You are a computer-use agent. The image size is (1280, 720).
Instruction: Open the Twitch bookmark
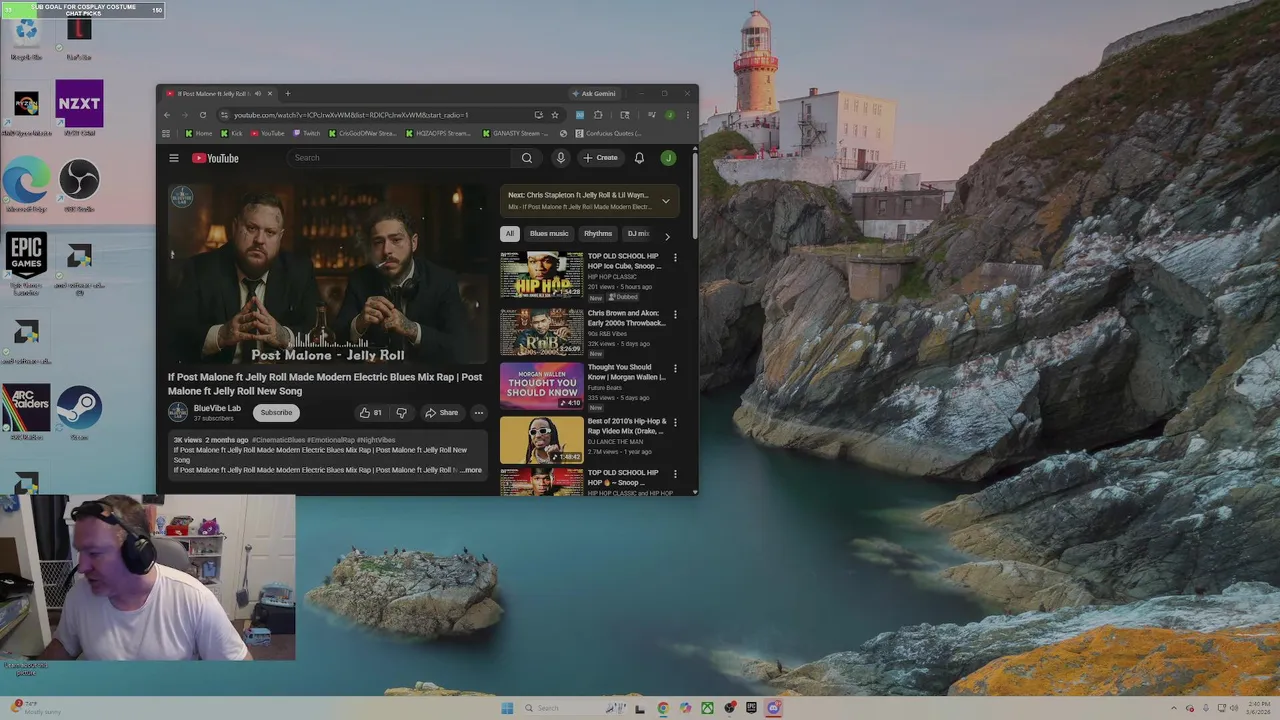click(307, 133)
